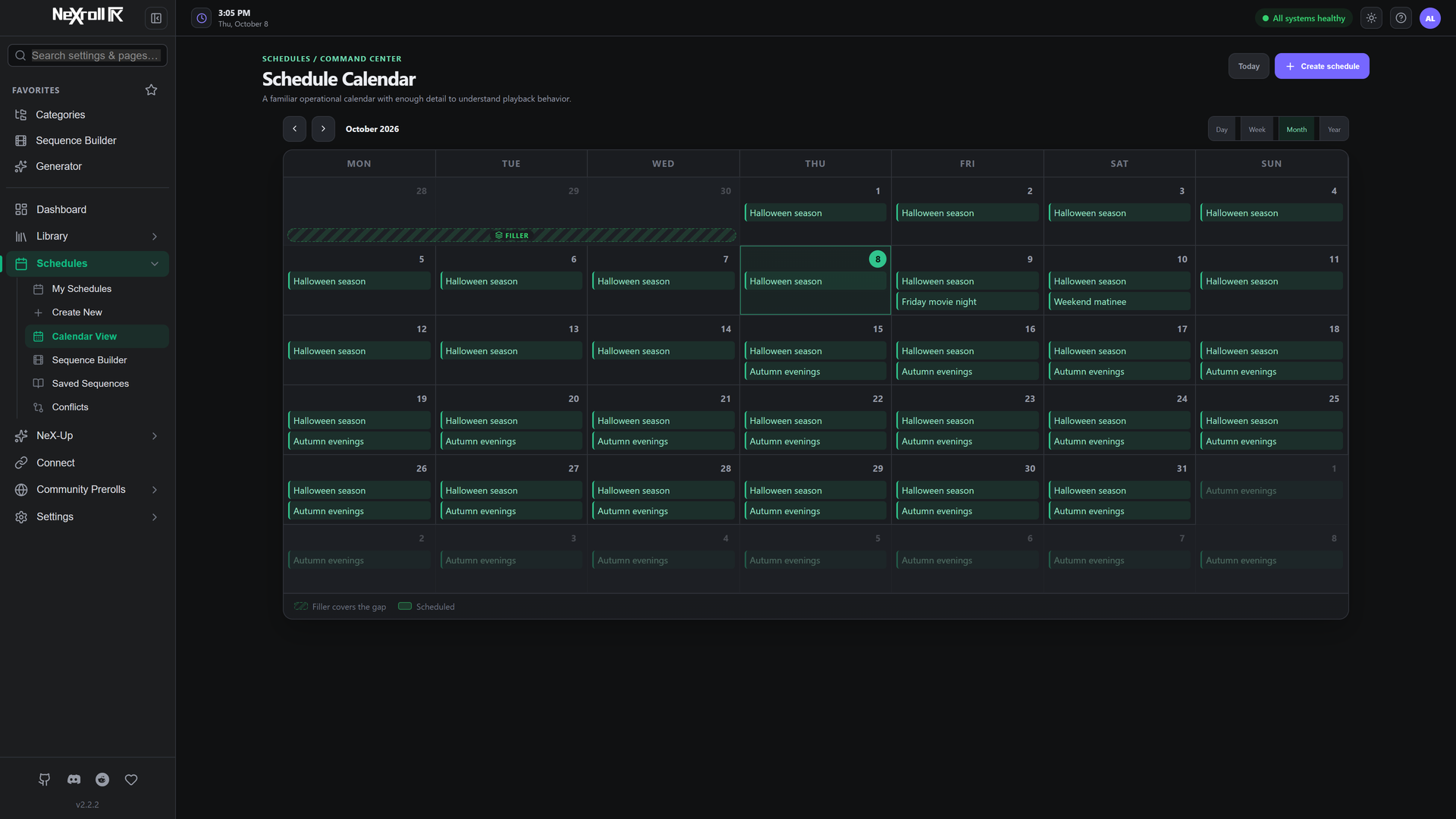Go to next month arrow

[x=323, y=129]
